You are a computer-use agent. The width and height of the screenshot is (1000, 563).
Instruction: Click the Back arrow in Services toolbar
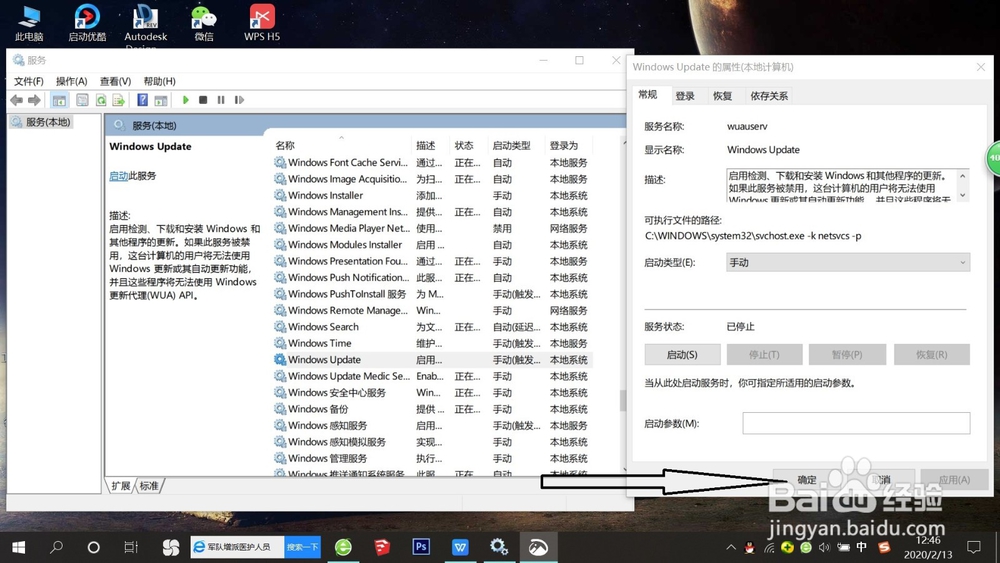click(17, 100)
